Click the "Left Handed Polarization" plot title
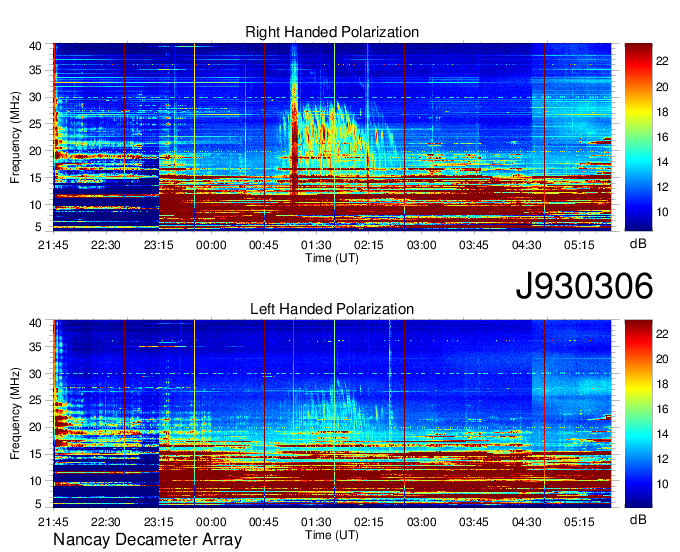Screen dimensions: 680x552 coord(332,309)
